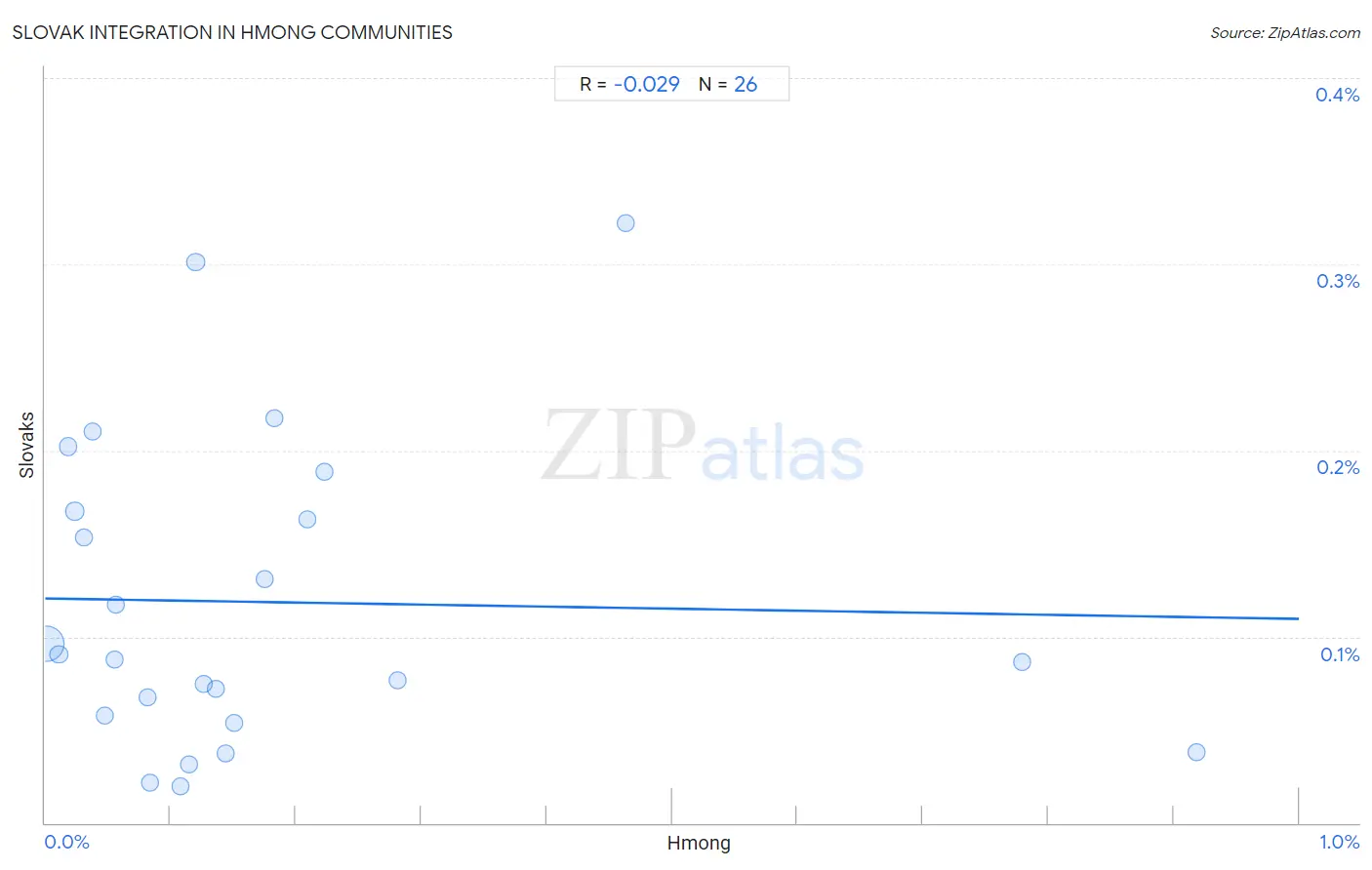
Task: Click the 0.4% y-axis tick label
Action: (x=1337, y=95)
